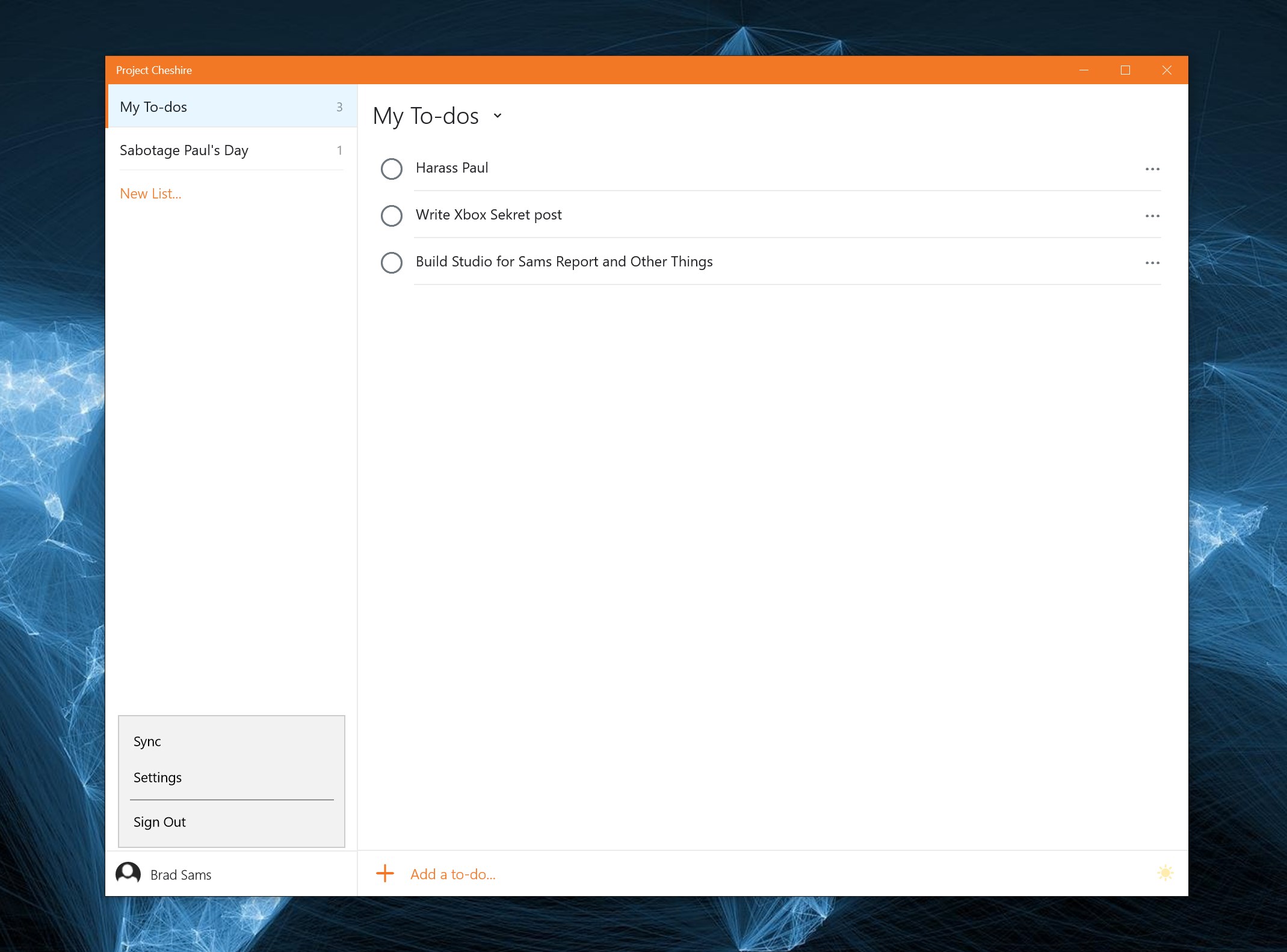Complete the Build Studio for Sams Report task
1287x952 pixels.
[x=392, y=263]
